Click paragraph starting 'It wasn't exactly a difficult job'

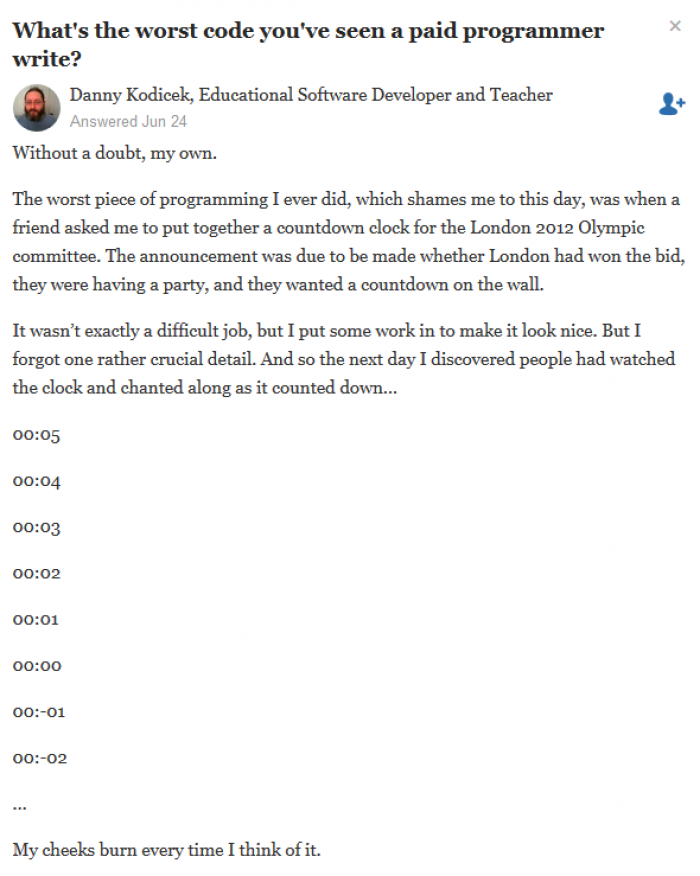(x=344, y=359)
